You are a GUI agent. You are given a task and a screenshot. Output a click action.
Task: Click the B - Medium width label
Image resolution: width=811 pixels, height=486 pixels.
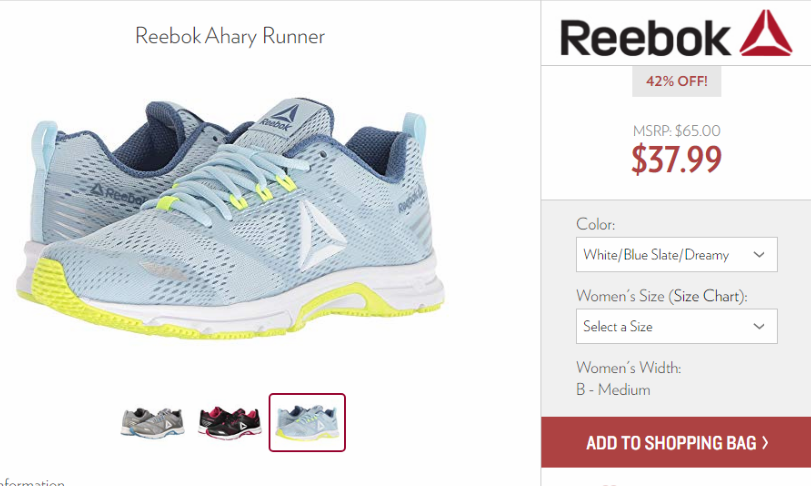pyautogui.click(x=613, y=390)
